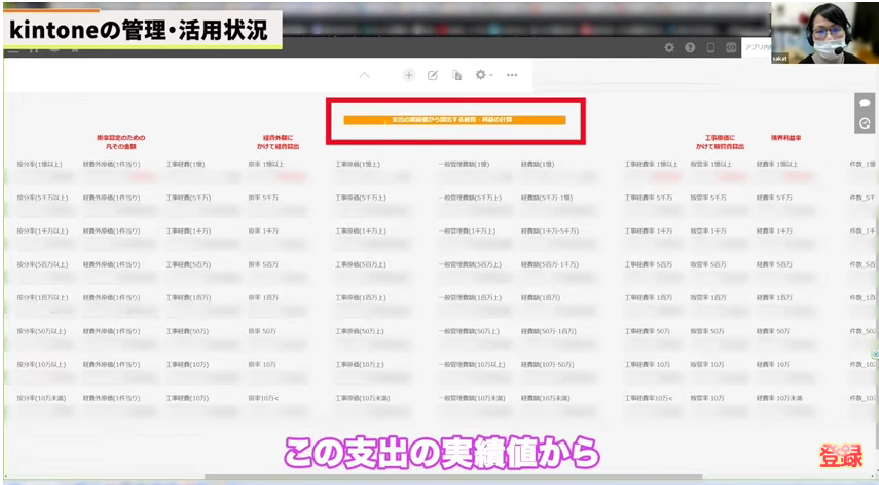Click the 経費額(10万-50万) field label
The height and width of the screenshot is (485, 879).
(x=547, y=364)
